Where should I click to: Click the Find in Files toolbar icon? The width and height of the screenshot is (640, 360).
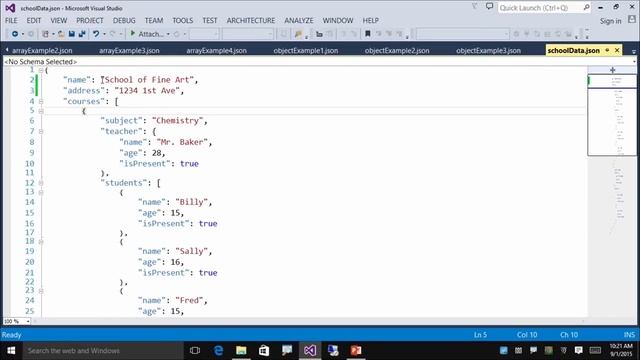coord(298,34)
